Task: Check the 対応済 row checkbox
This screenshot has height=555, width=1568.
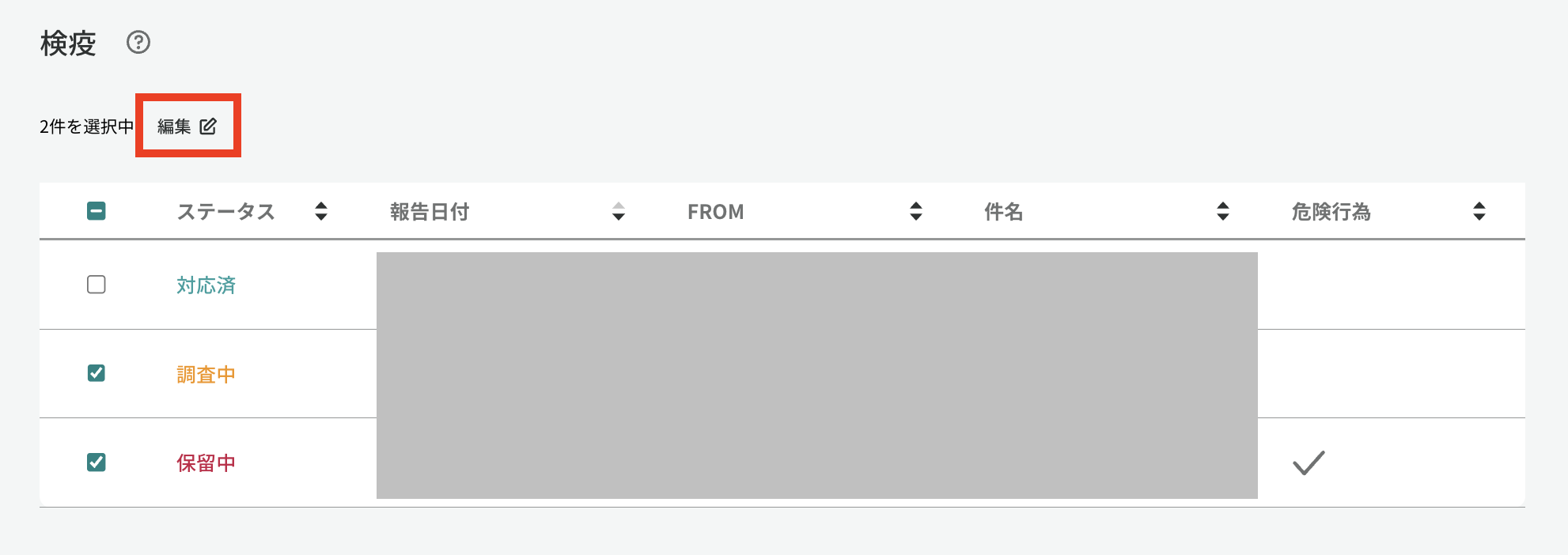Action: (97, 285)
